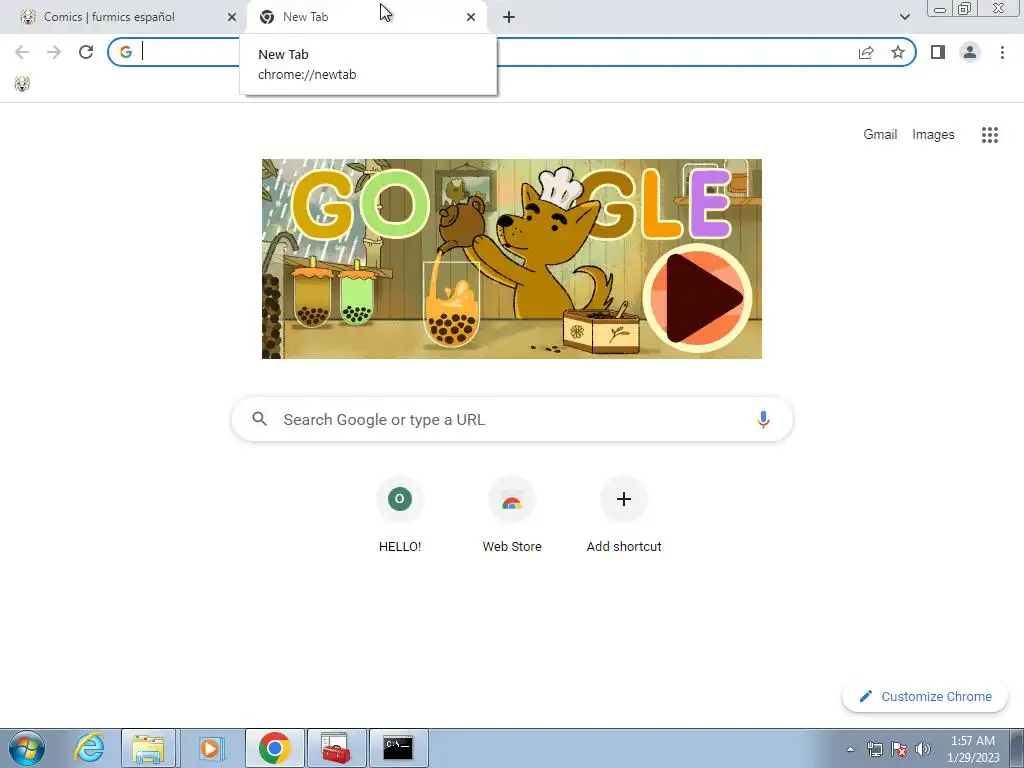Open the HELLO! shortcut
Screen dimensions: 1024x768
click(x=400, y=515)
